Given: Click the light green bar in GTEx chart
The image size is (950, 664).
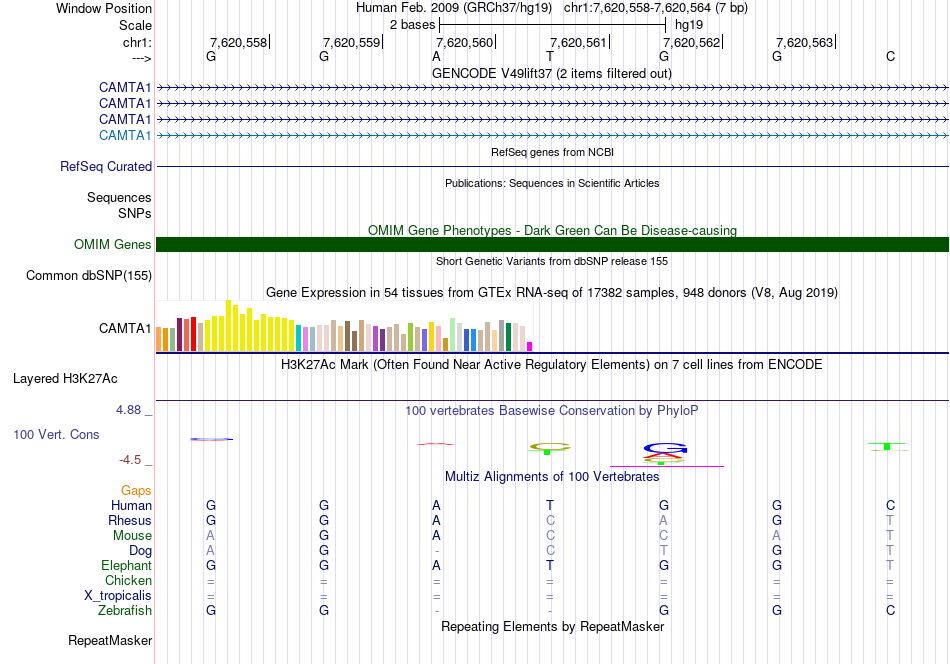Looking at the screenshot, I should tap(453, 334).
